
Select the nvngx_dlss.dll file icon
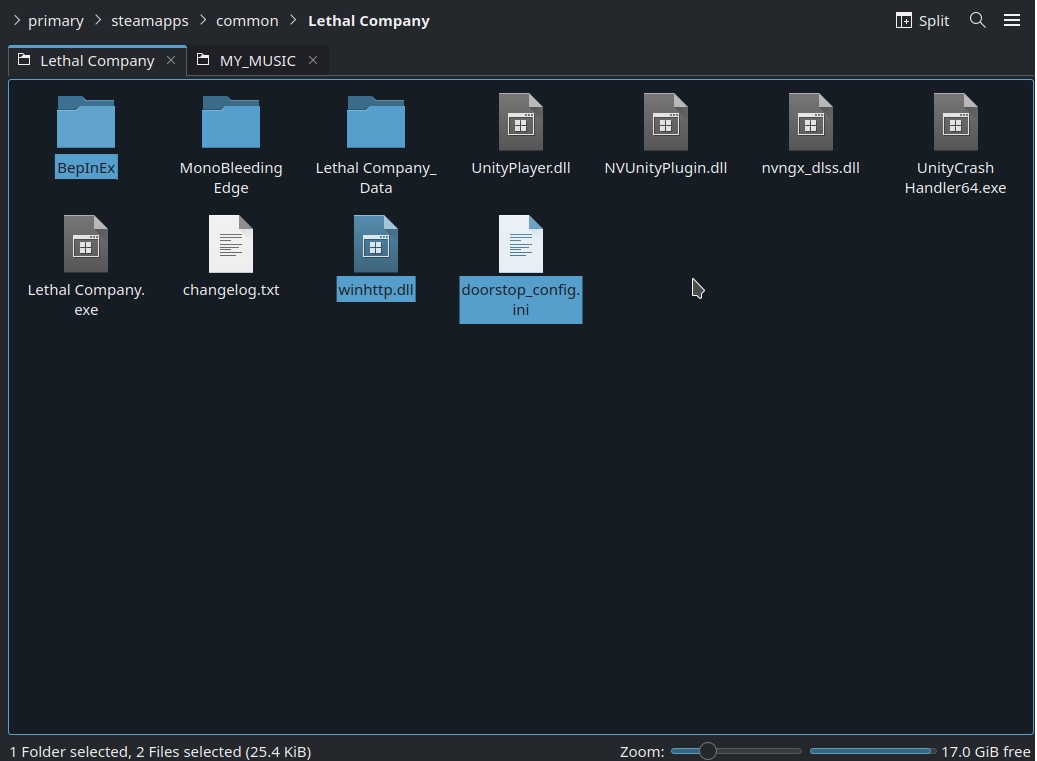coord(810,122)
